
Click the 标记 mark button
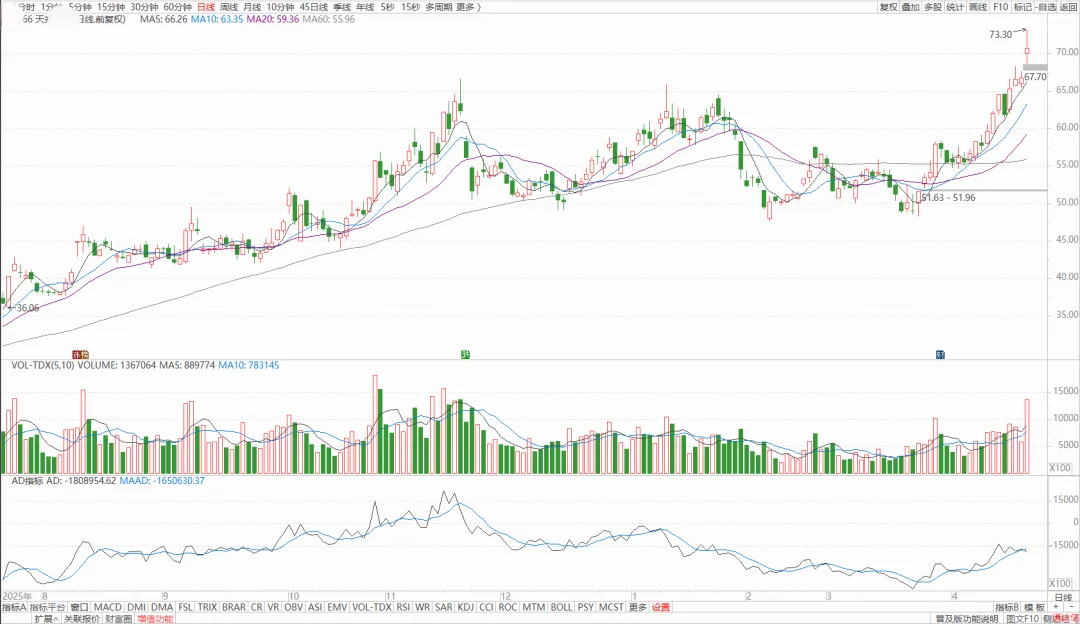coord(1023,7)
